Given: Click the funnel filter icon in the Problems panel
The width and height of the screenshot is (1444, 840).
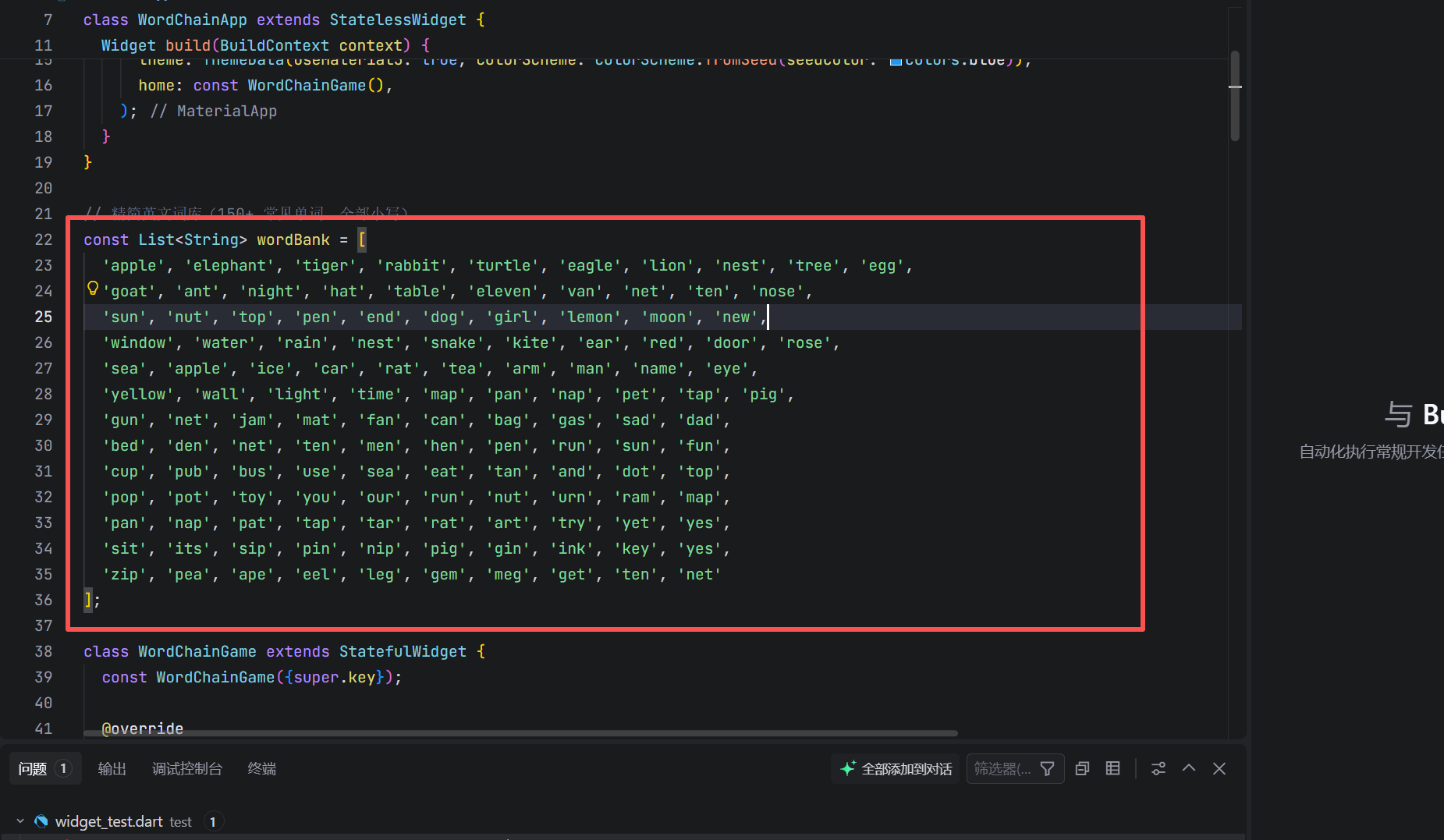Looking at the screenshot, I should [1048, 769].
